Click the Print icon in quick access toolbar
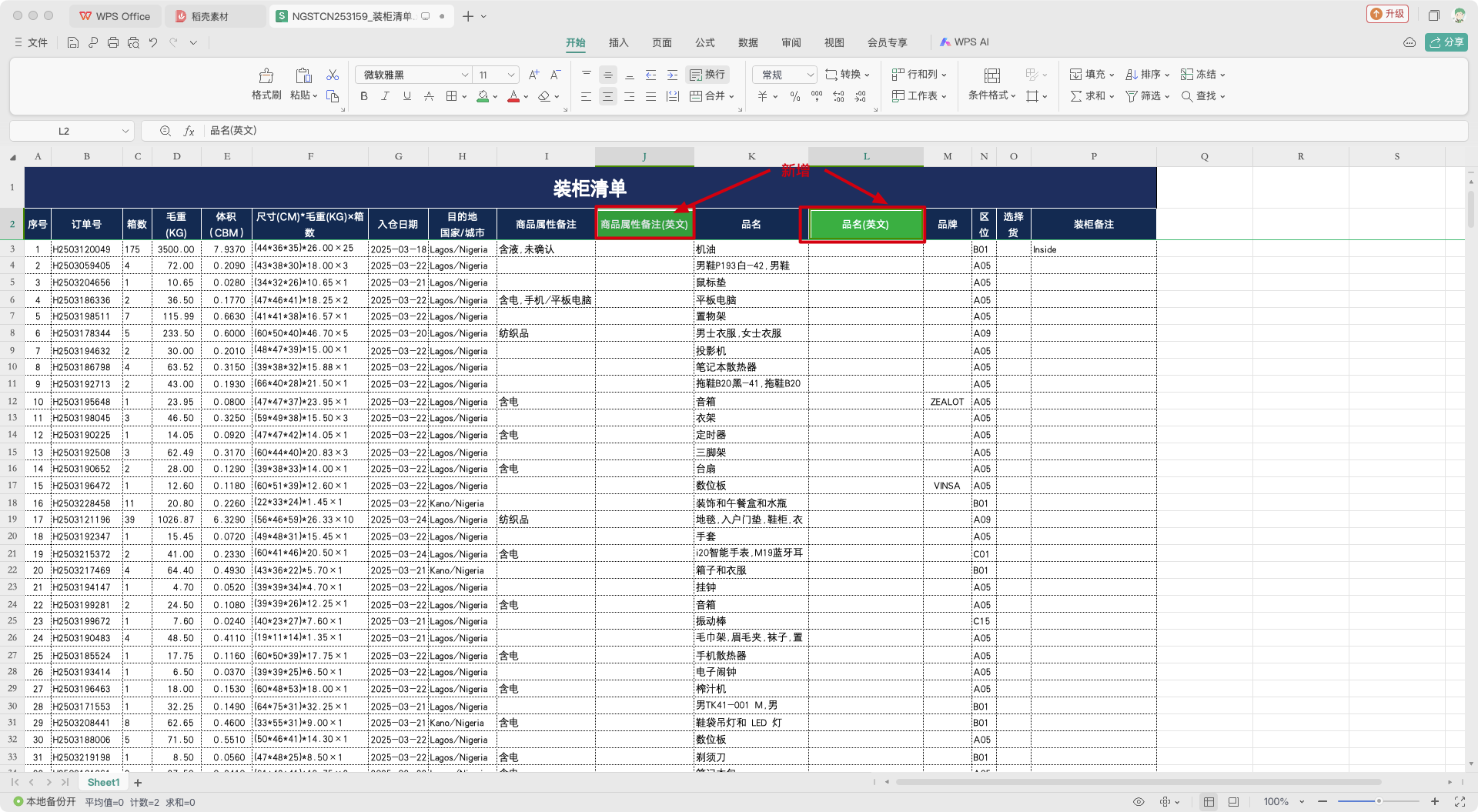Viewport: 1478px width, 812px height. 113,42
